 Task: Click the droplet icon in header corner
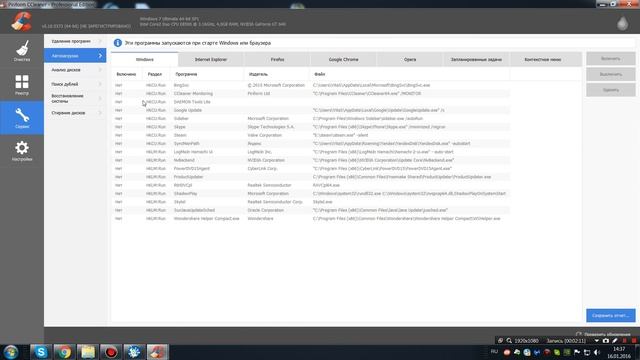click(x=622, y=23)
